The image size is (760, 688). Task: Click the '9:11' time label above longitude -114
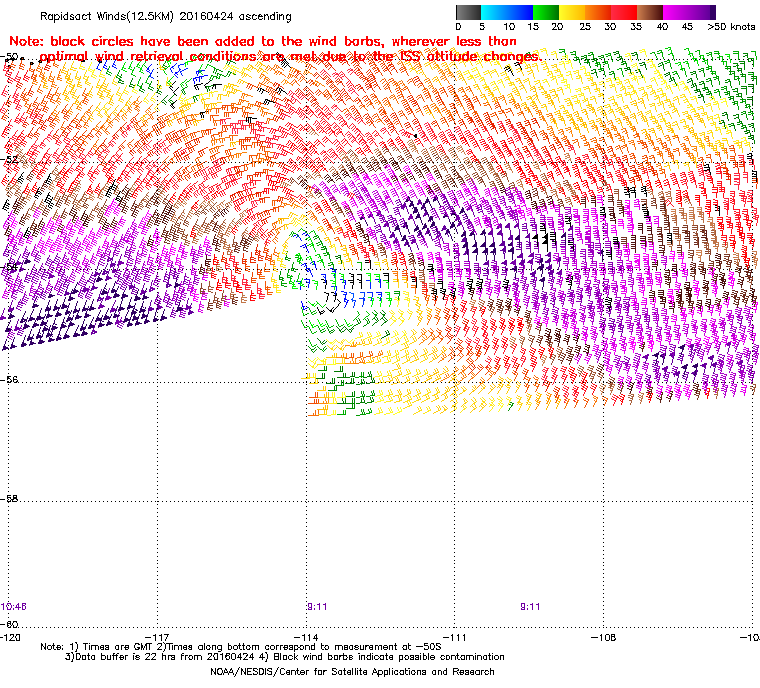(x=317, y=607)
